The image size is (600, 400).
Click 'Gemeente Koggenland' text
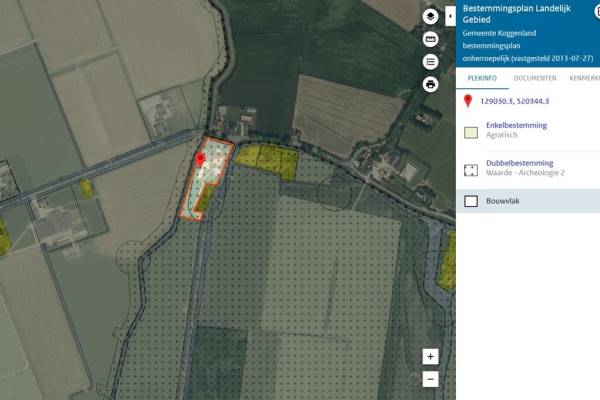(x=499, y=33)
